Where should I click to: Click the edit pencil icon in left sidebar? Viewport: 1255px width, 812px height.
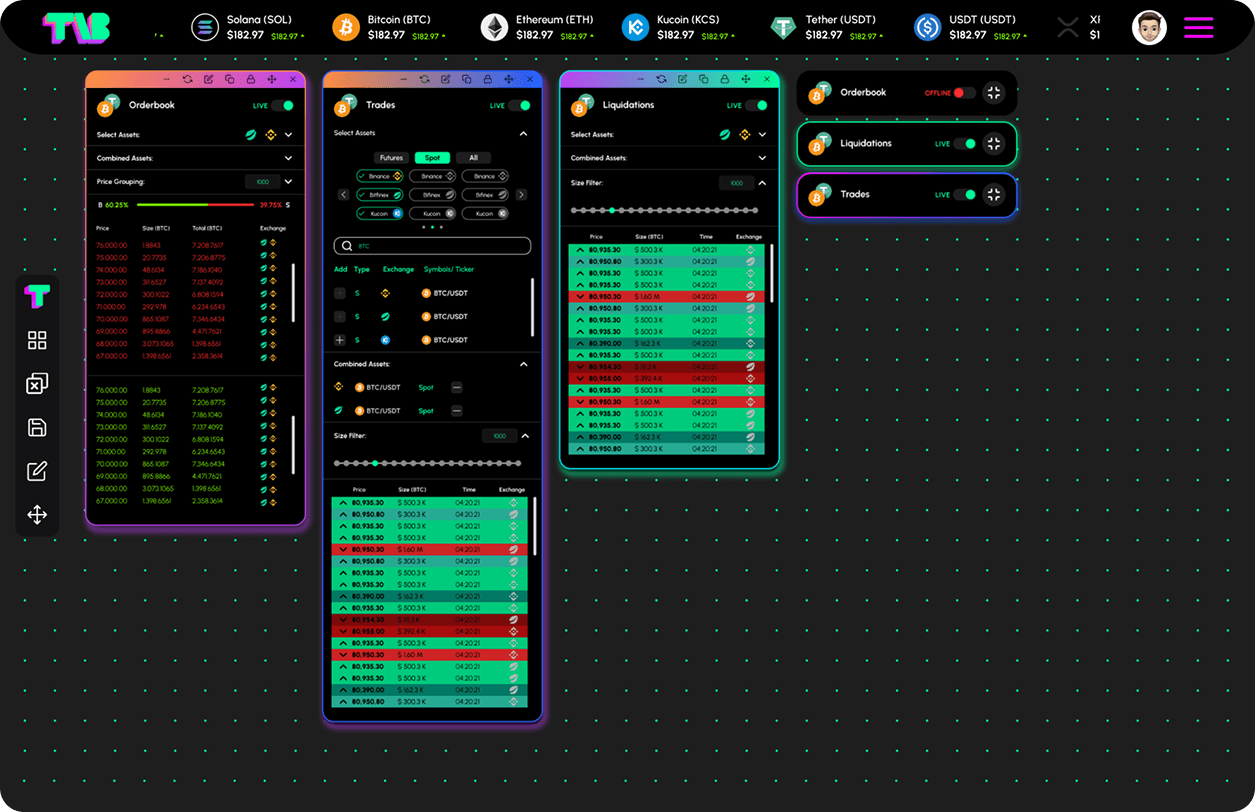pyautogui.click(x=37, y=471)
